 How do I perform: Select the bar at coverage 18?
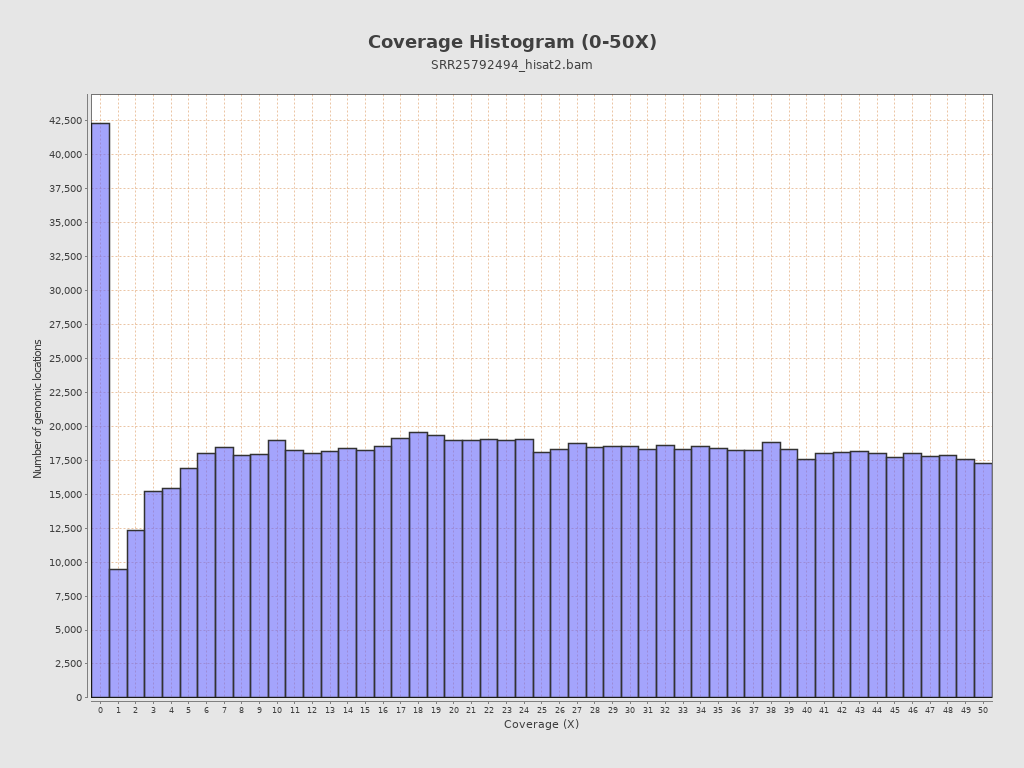click(418, 565)
